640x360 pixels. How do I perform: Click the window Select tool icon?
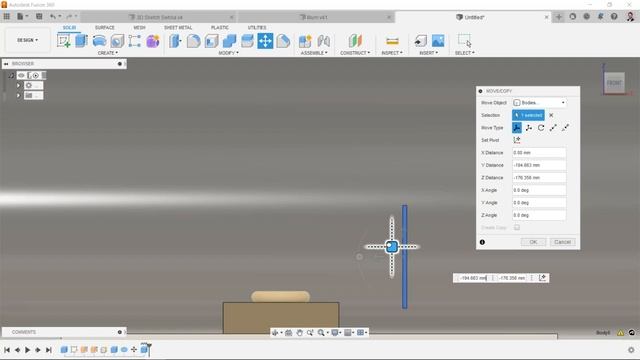coord(464,41)
